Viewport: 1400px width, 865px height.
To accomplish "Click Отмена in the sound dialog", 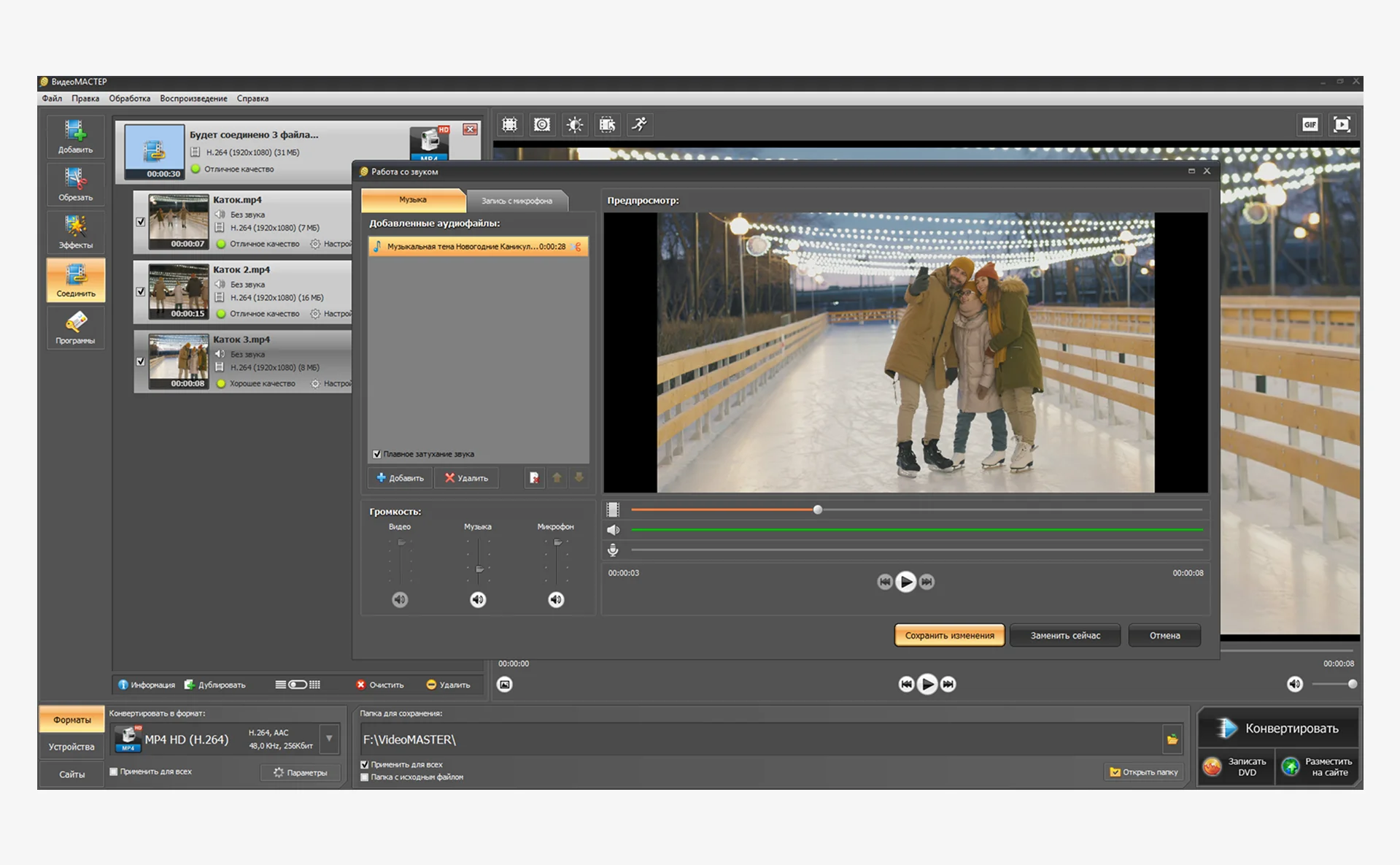I will click(1164, 635).
